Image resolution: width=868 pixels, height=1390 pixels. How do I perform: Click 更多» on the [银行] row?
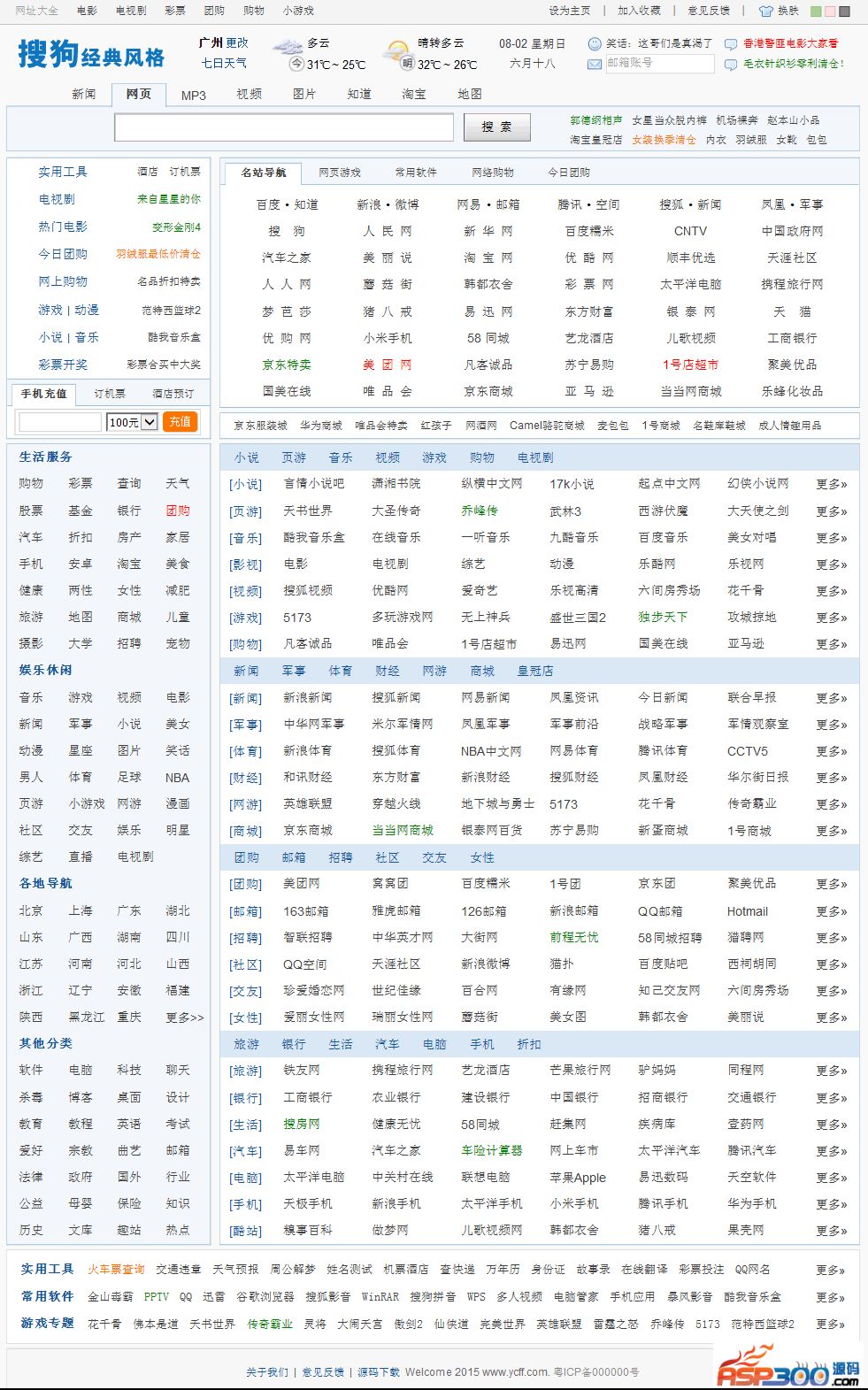coord(831,1098)
